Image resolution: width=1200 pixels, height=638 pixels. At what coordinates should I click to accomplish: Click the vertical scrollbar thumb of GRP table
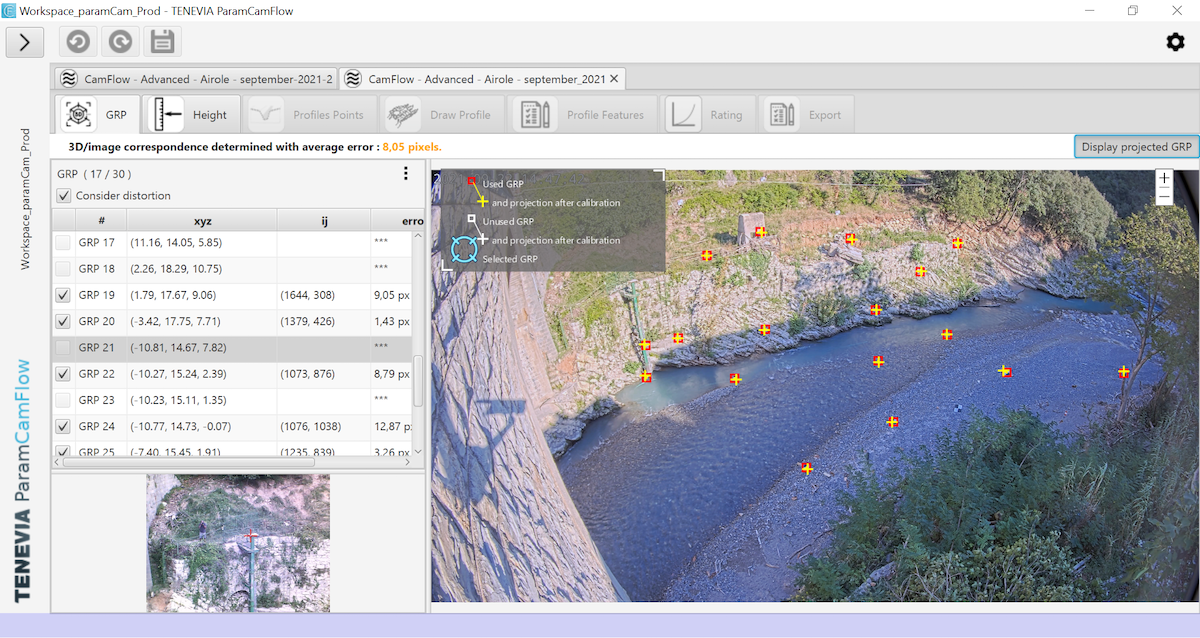pyautogui.click(x=418, y=381)
